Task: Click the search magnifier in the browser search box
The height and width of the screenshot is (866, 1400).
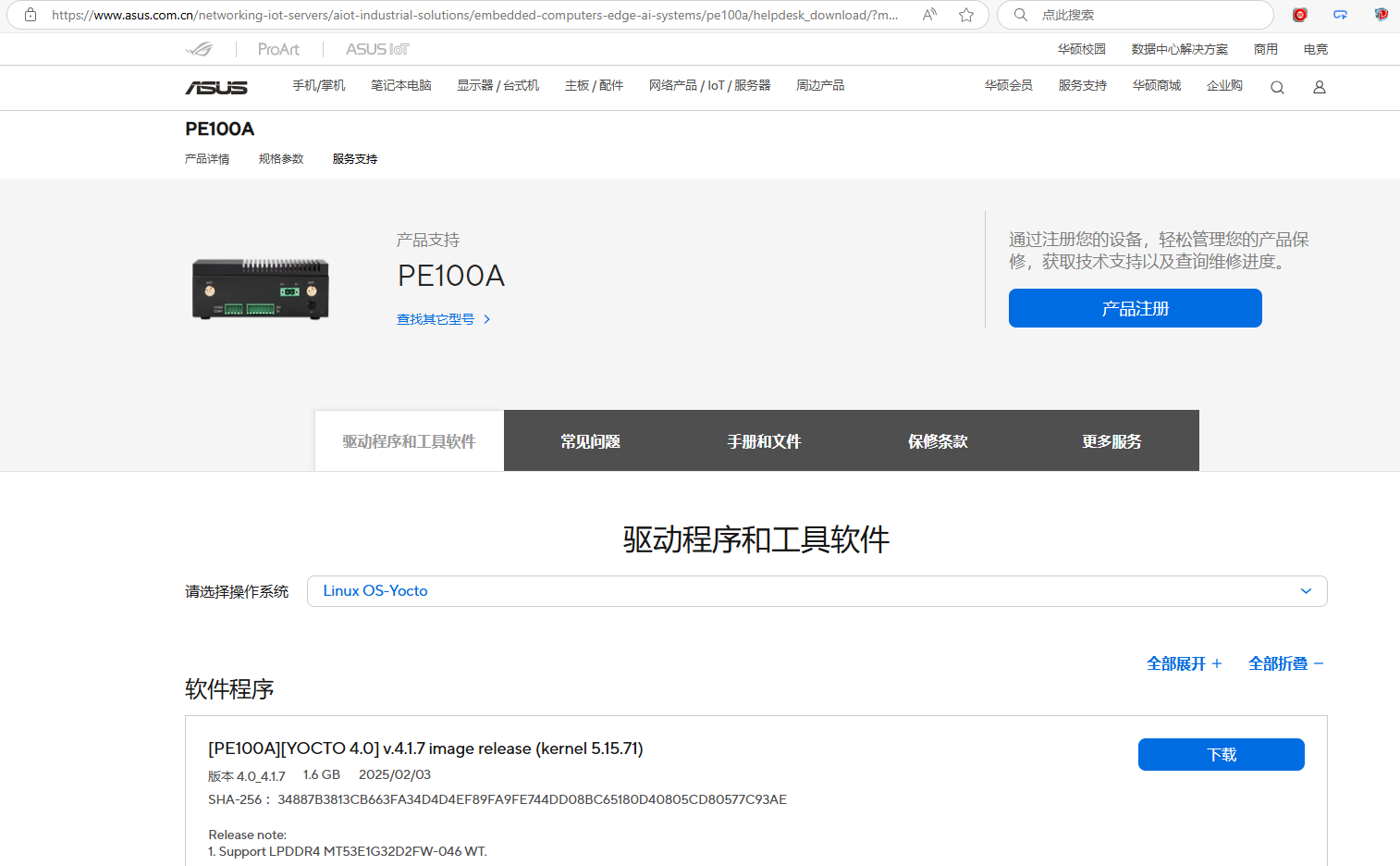Action: (x=1021, y=15)
